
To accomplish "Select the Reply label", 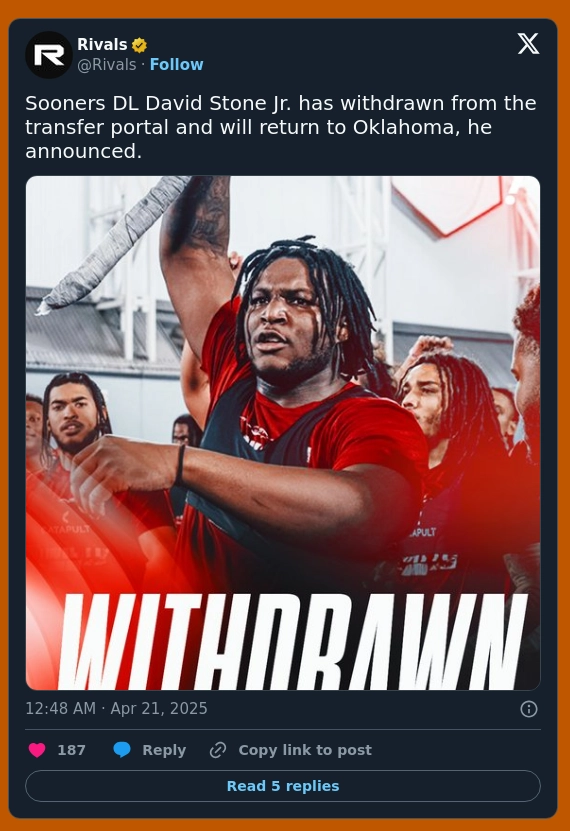I will tap(164, 750).
